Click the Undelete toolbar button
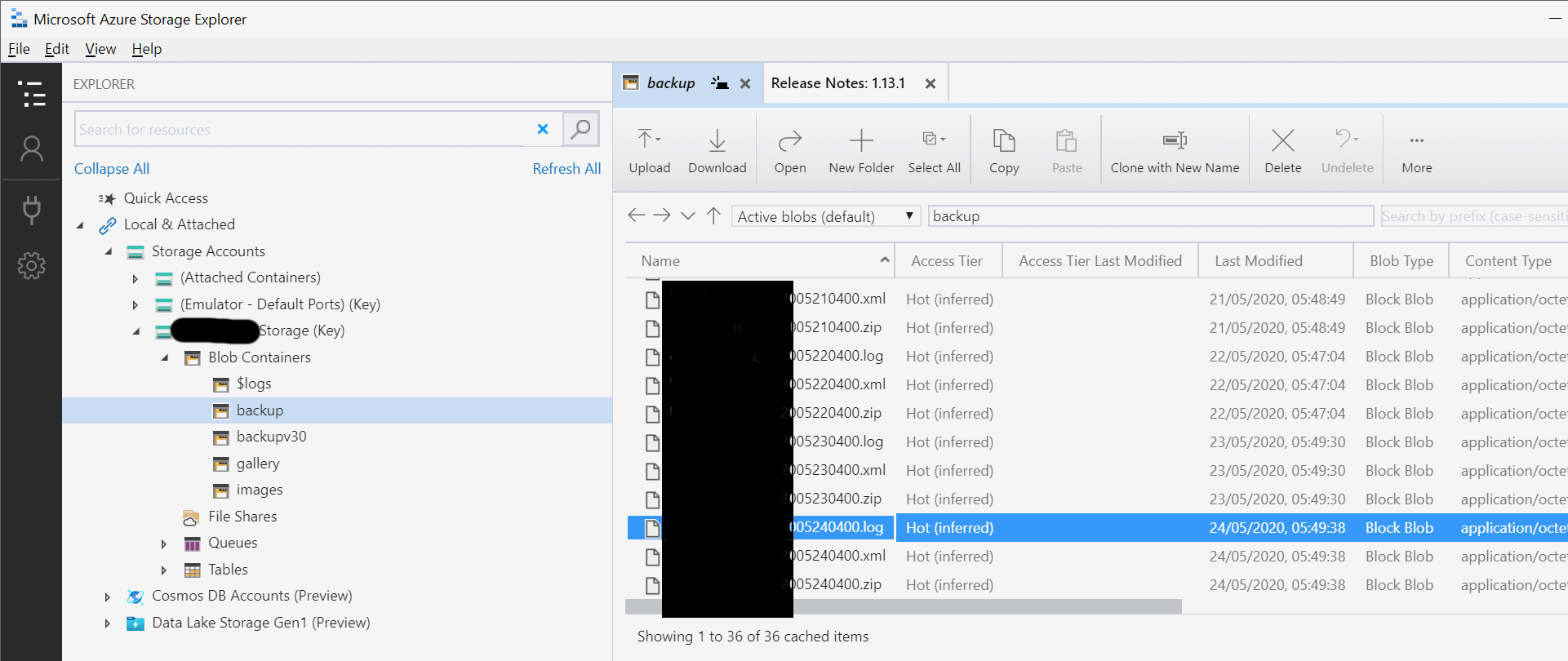1568x661 pixels. 1348,151
